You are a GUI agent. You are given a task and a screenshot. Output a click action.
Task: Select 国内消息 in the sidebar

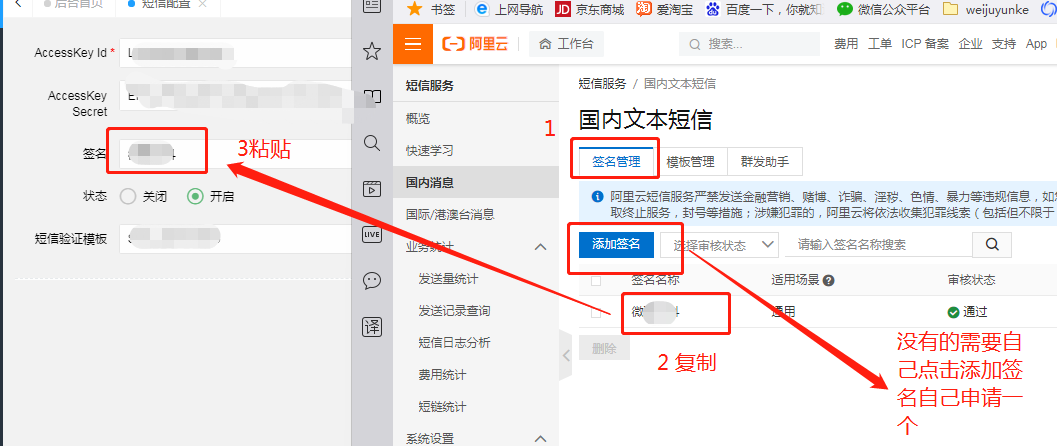pyautogui.click(x=476, y=182)
